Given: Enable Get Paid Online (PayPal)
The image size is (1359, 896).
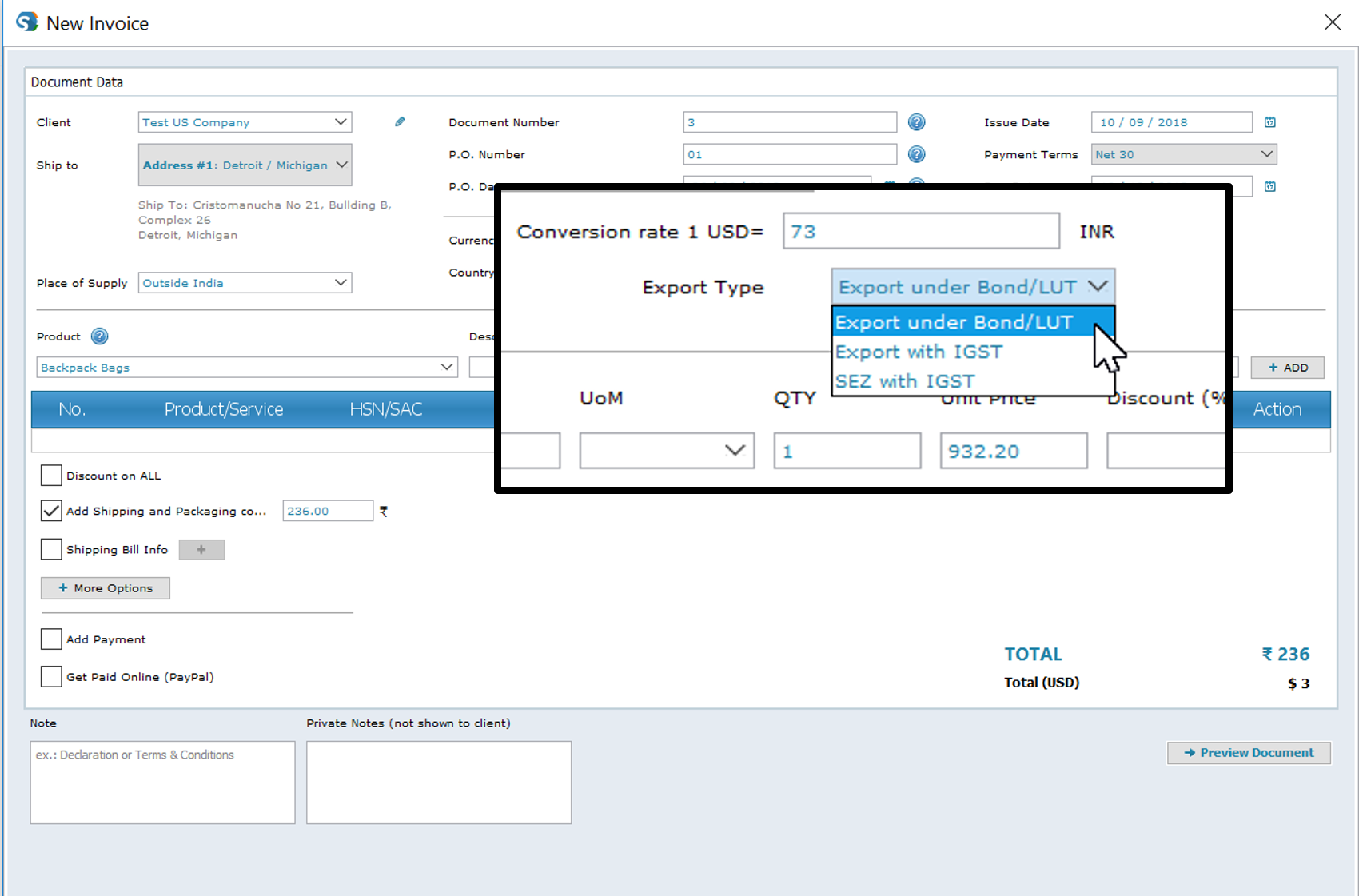Looking at the screenshot, I should [50, 676].
